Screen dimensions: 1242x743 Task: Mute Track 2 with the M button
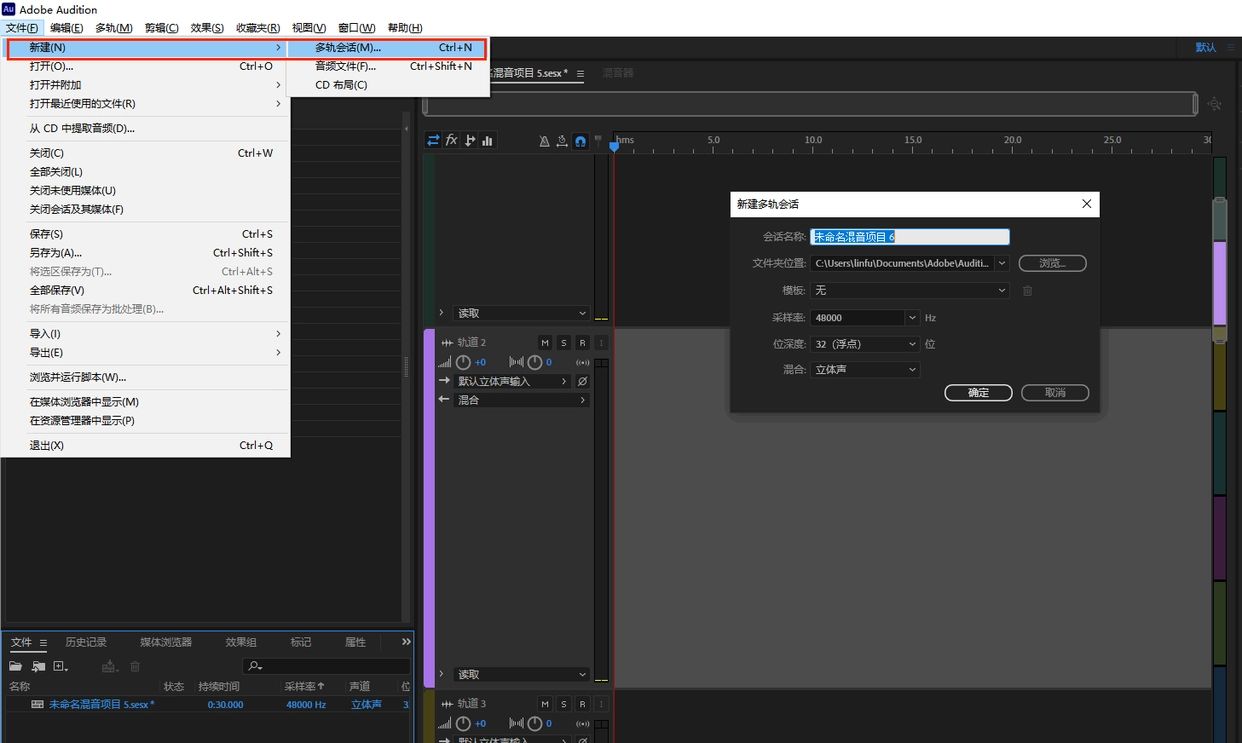[x=545, y=342]
